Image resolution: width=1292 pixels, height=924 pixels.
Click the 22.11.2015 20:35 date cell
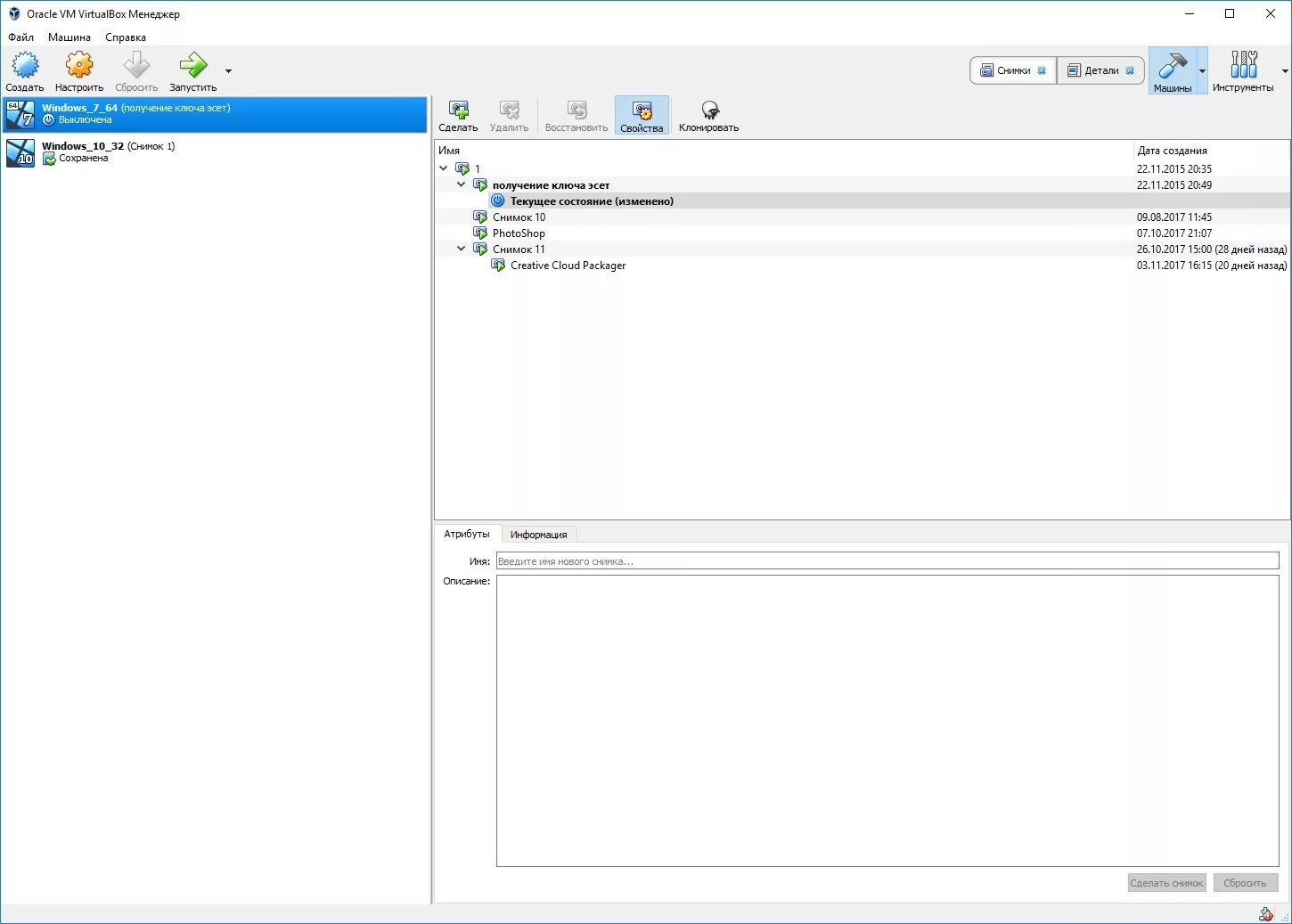pos(1173,168)
